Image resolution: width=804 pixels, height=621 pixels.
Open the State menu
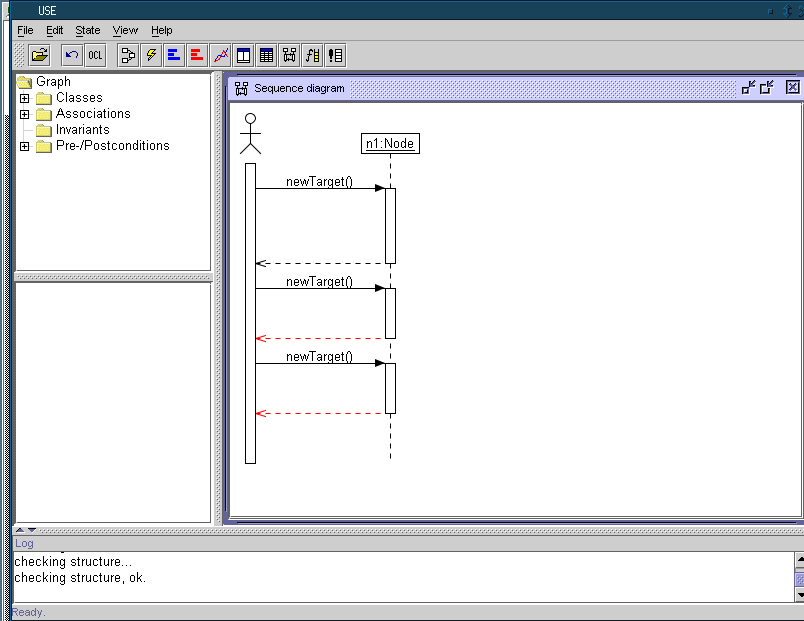pos(88,30)
